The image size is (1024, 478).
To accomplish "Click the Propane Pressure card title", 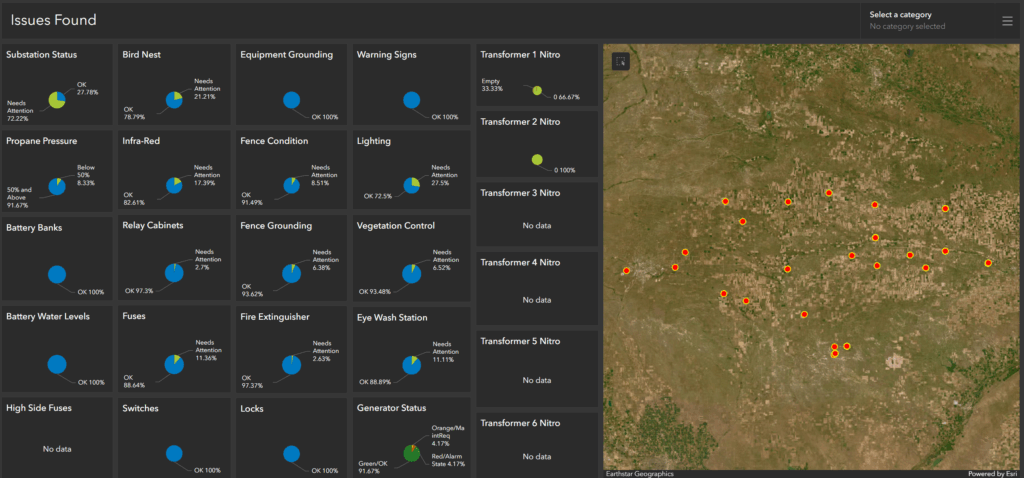I will click(42, 141).
